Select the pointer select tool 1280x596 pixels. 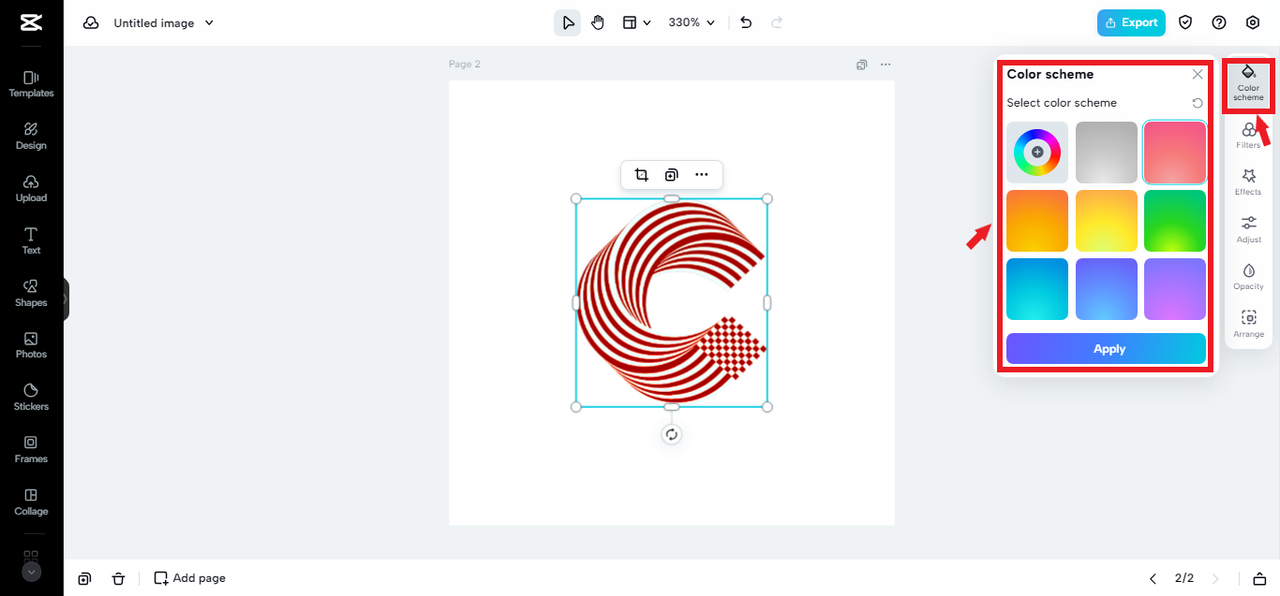568,22
